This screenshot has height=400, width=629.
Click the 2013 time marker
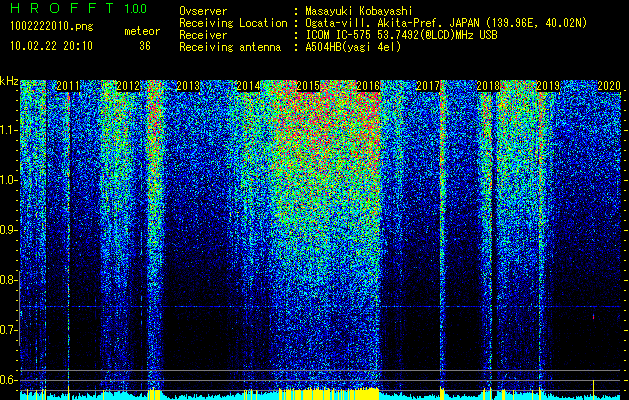(x=188, y=86)
